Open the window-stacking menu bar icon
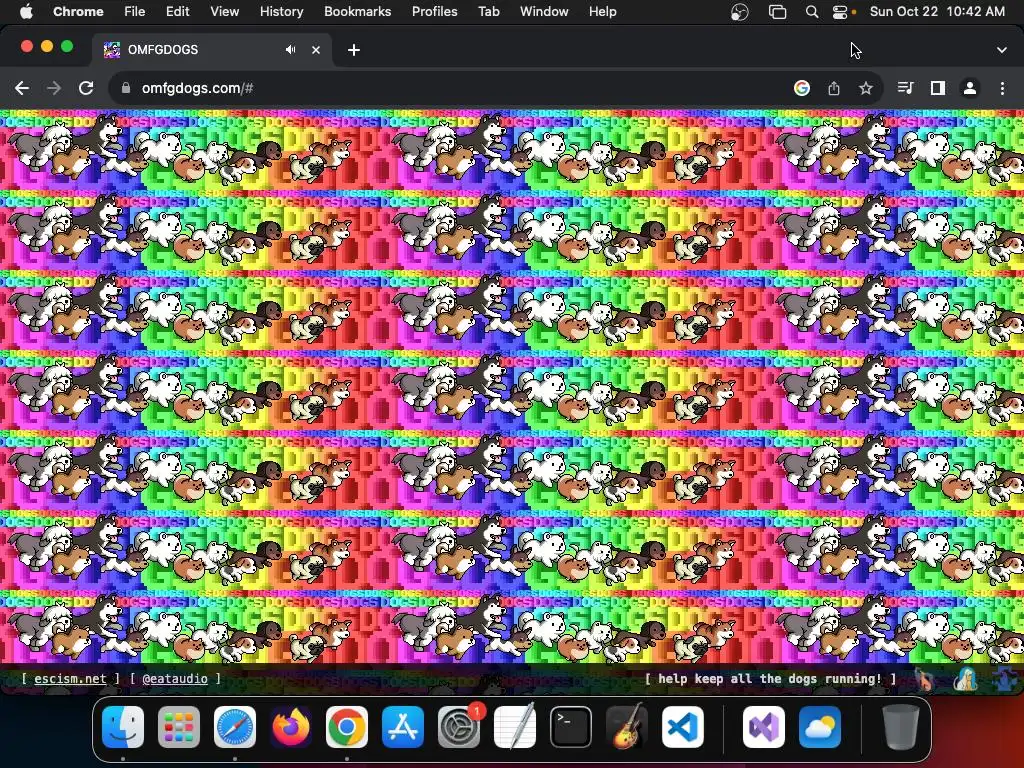The width and height of the screenshot is (1024, 768). coord(777,12)
